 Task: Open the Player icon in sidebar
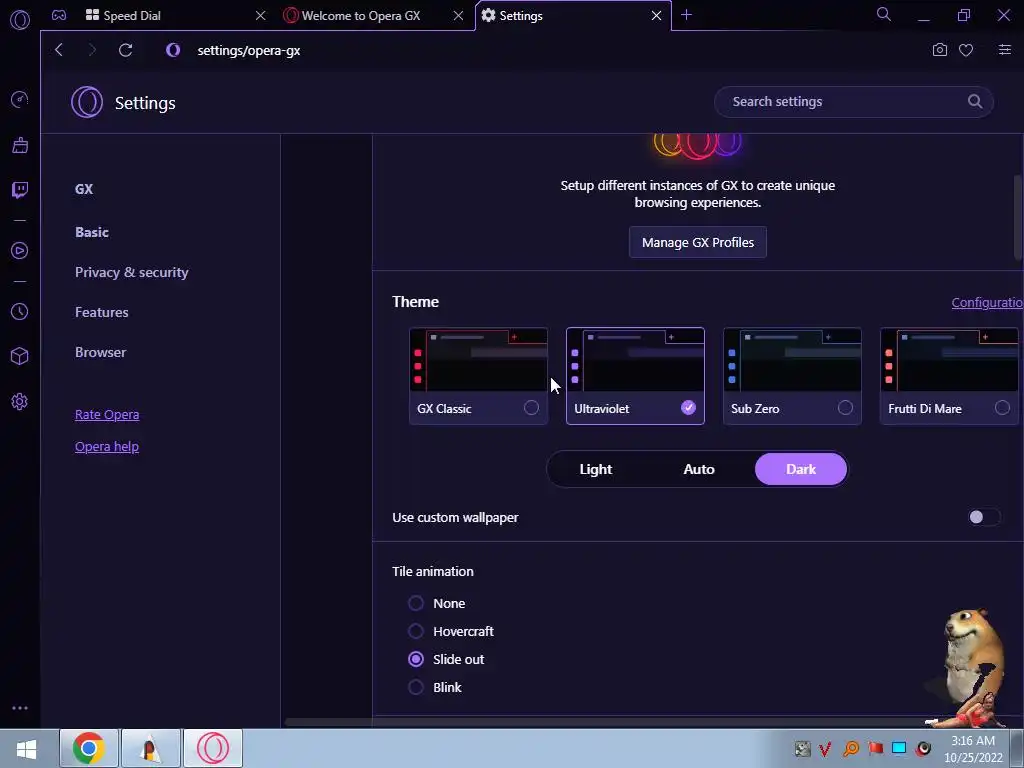[x=20, y=251]
